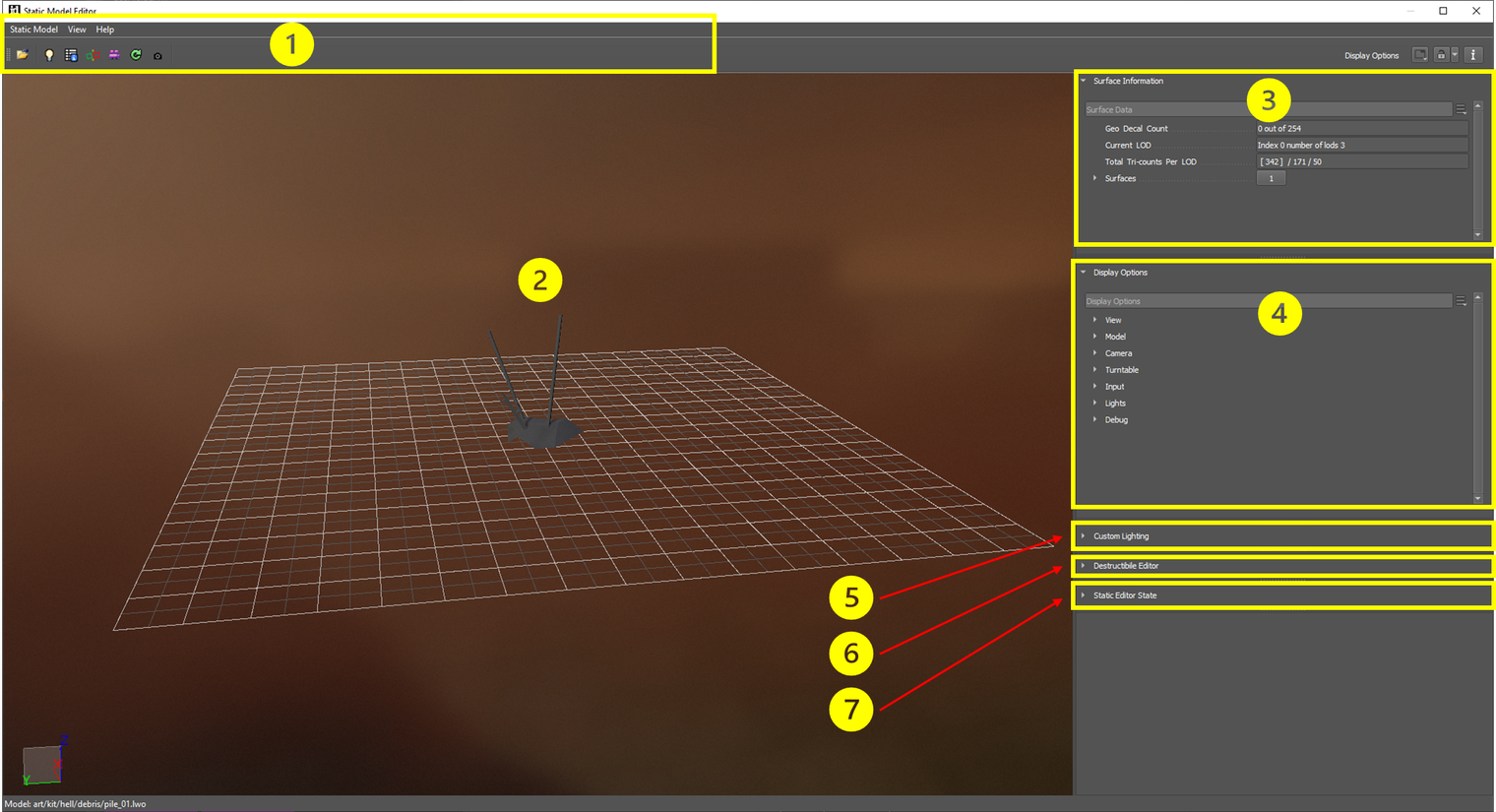Image resolution: width=1496 pixels, height=812 pixels.
Task: Click the camera screenshot icon
Action: (157, 56)
